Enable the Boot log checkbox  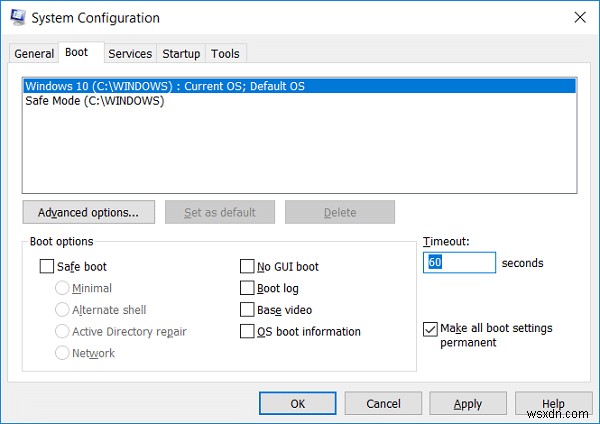point(247,288)
